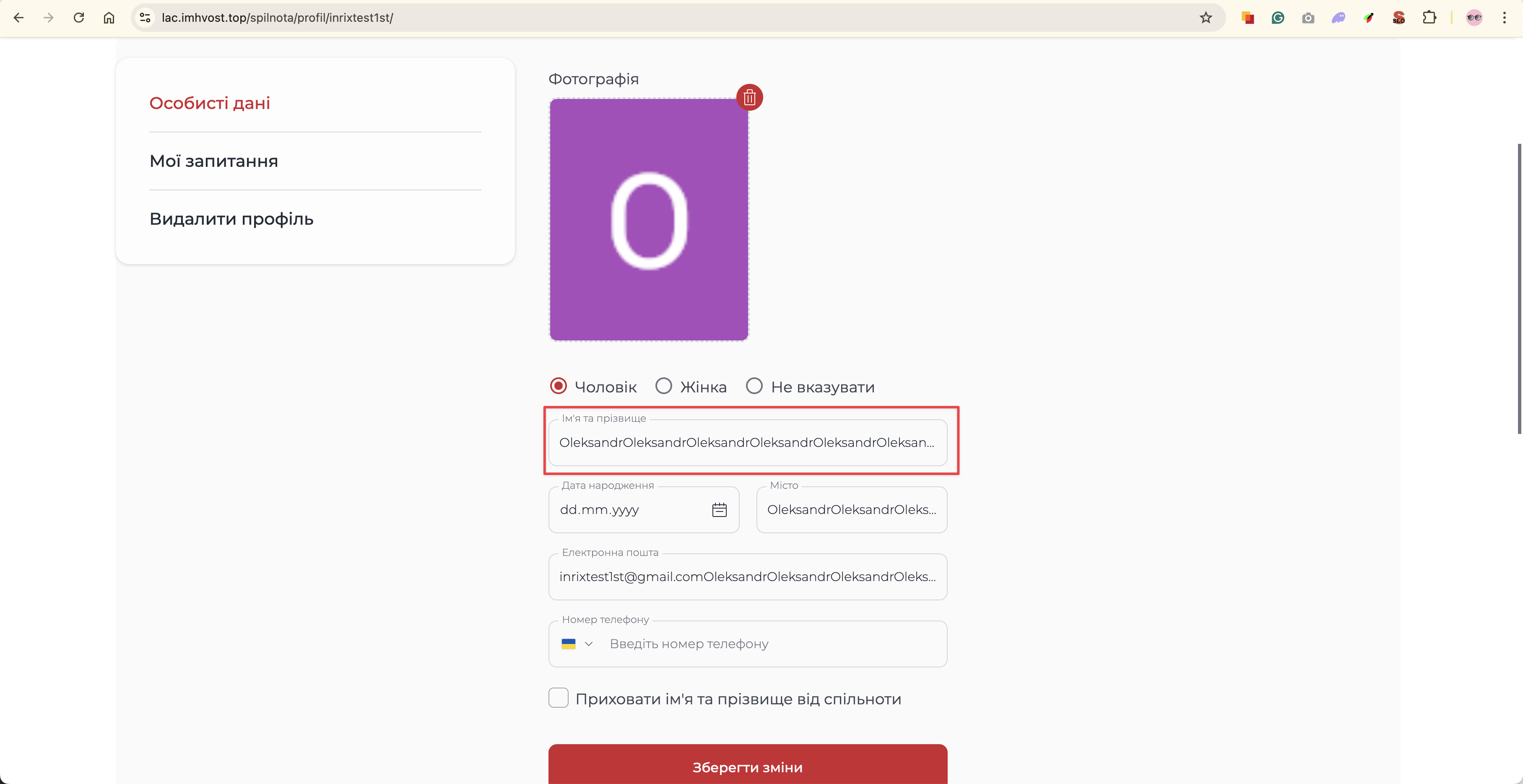Image resolution: width=1523 pixels, height=784 pixels.
Task: Open Chrome three-dot menu
Action: point(1504,18)
